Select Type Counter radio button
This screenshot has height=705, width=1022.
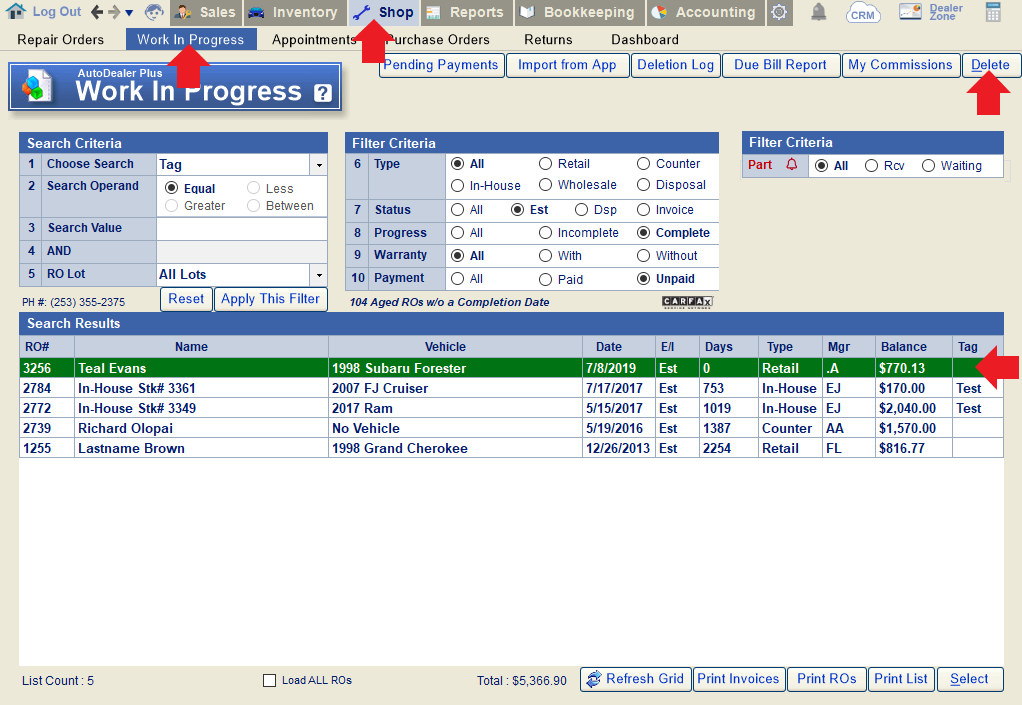(643, 164)
